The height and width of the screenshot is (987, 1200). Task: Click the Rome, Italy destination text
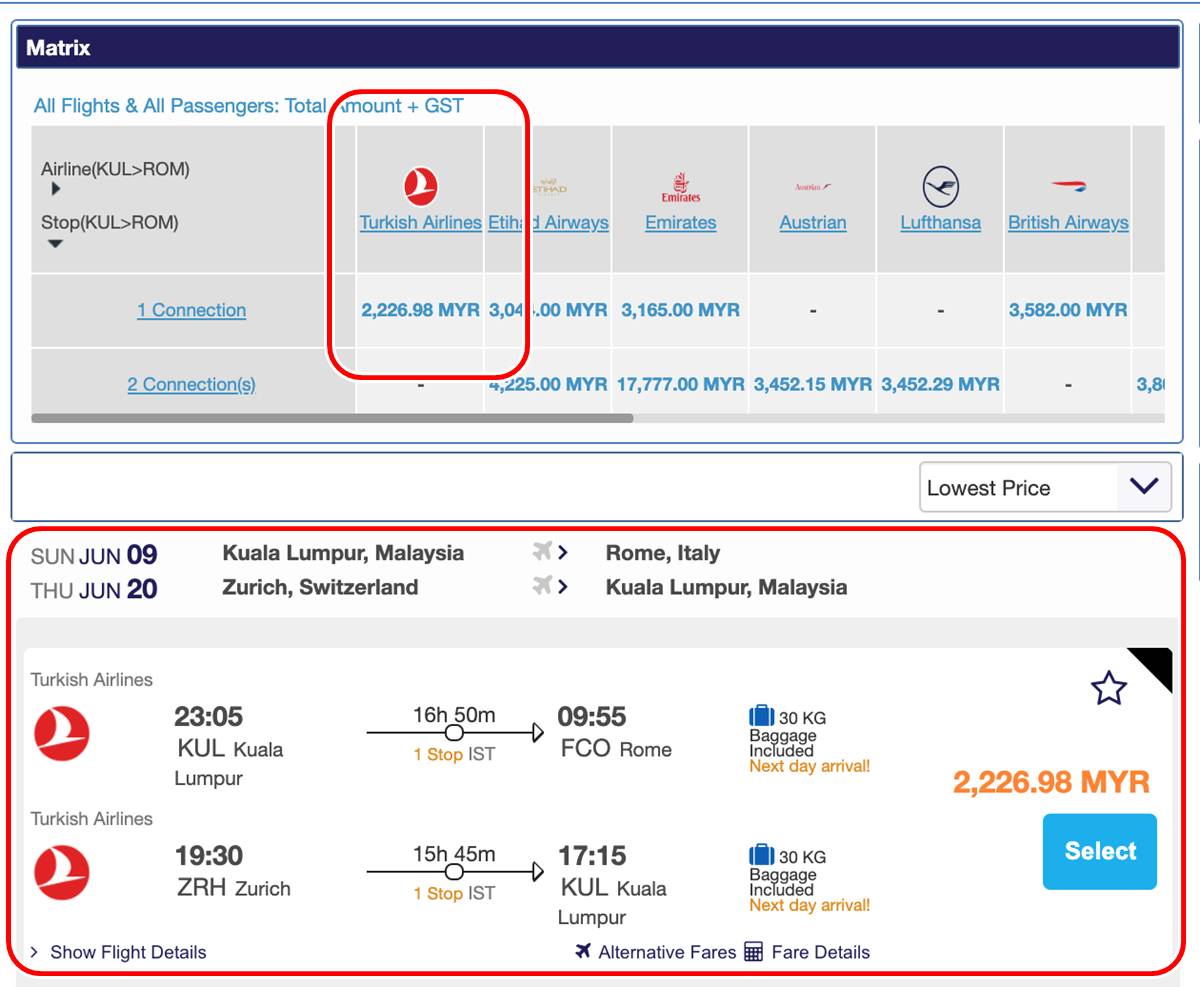663,553
